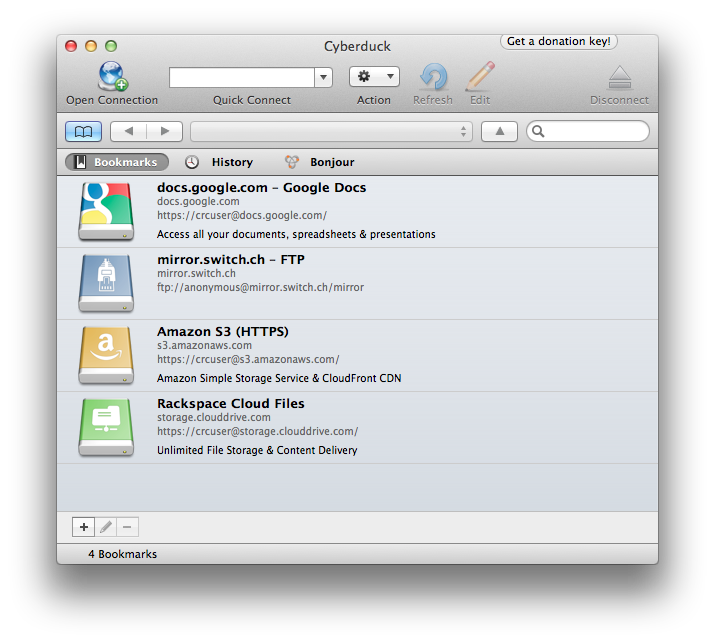Click the Disconnect eject icon
715x643 pixels.
coord(620,77)
